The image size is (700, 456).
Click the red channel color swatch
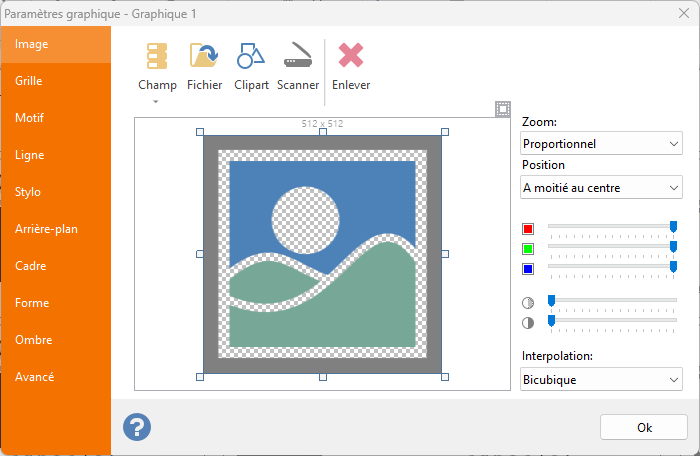pyautogui.click(x=528, y=229)
